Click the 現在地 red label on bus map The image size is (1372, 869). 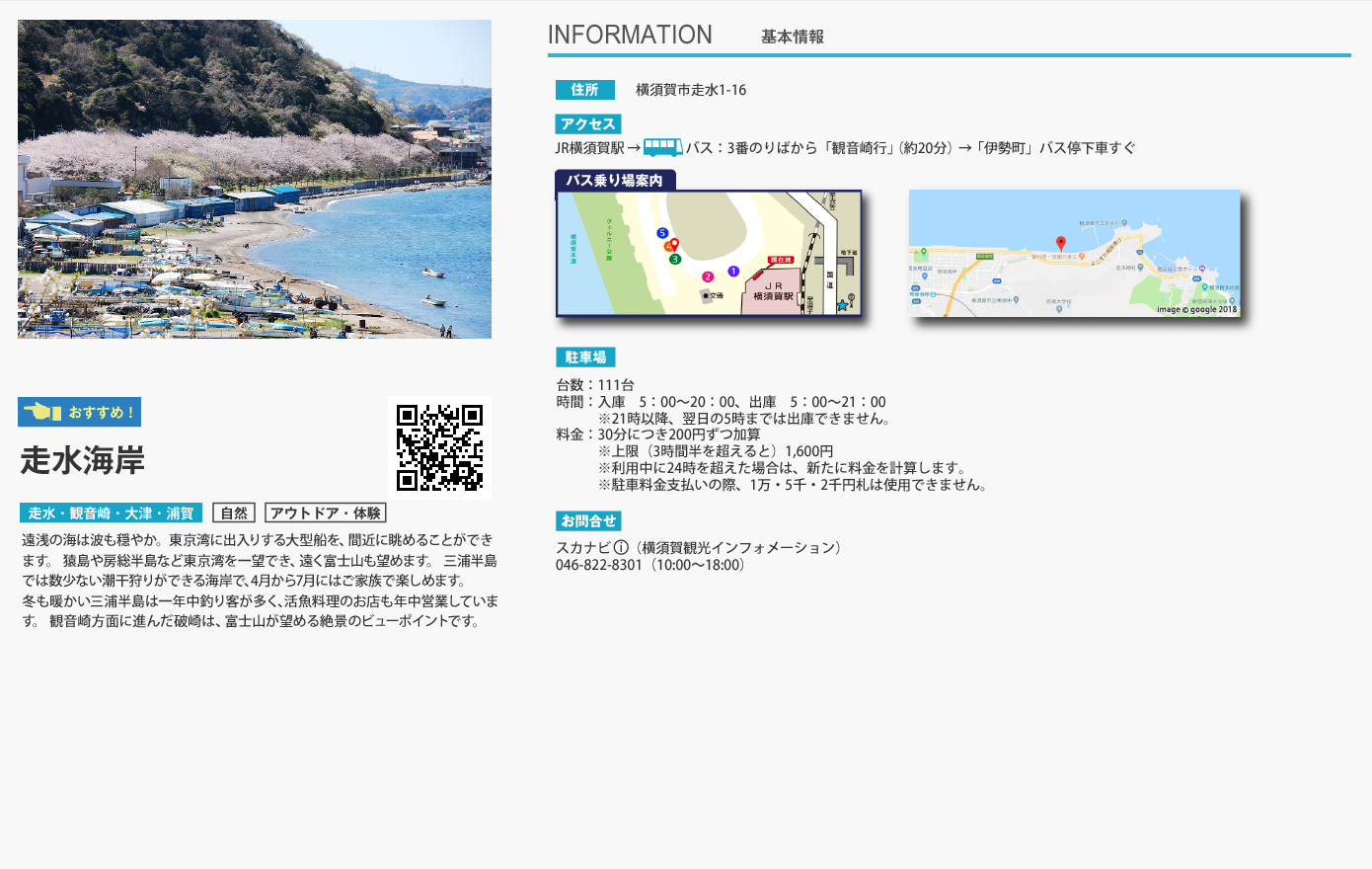[780, 260]
